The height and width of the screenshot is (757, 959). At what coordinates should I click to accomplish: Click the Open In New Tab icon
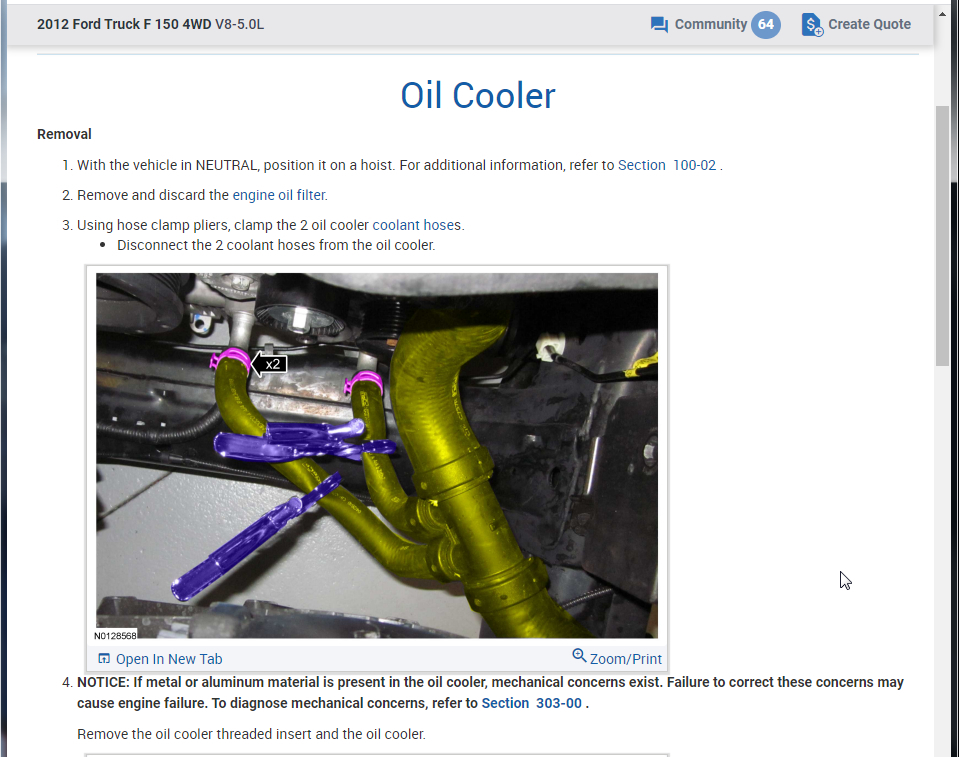(104, 659)
